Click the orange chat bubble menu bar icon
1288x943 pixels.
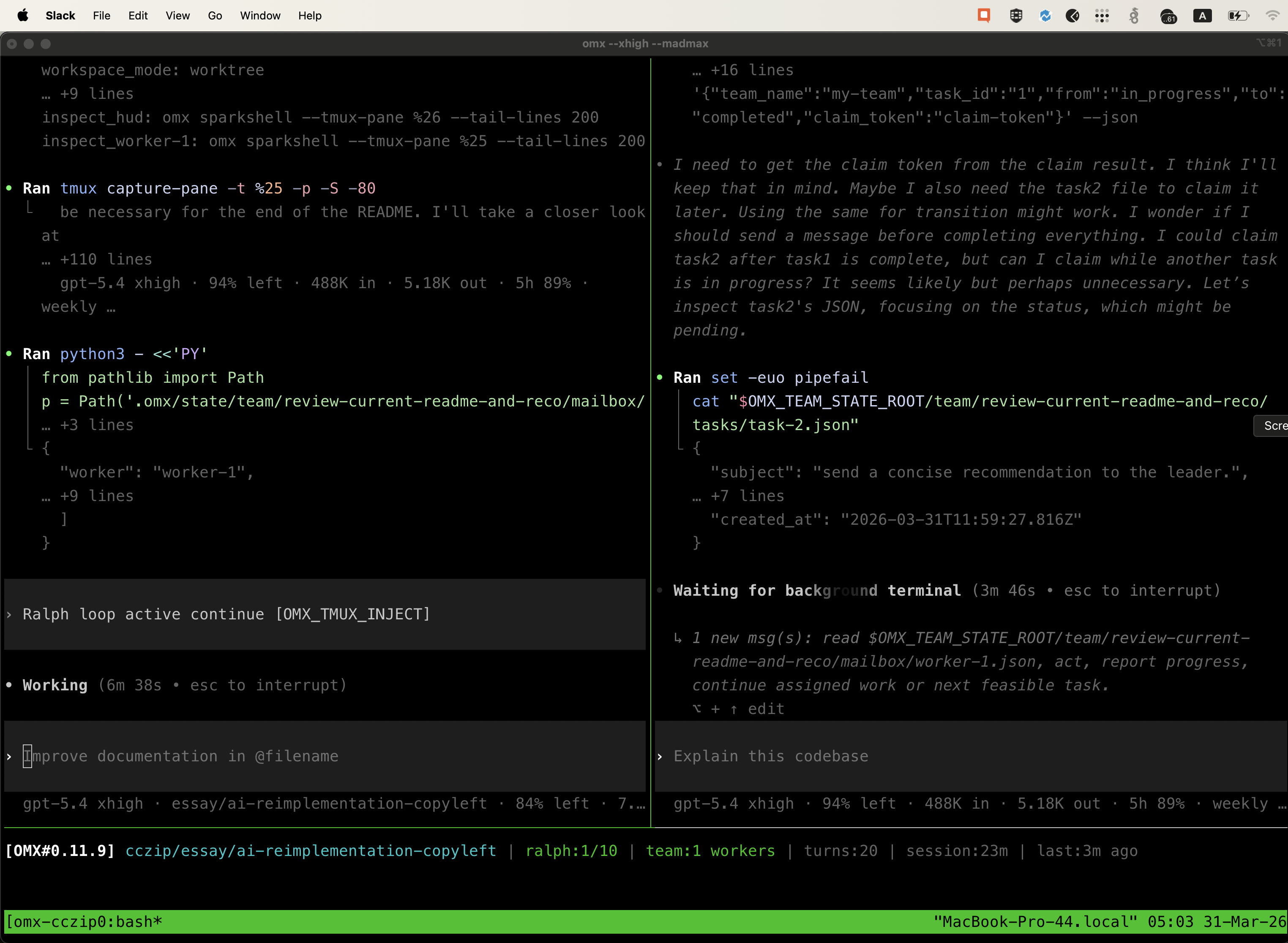coord(984,15)
